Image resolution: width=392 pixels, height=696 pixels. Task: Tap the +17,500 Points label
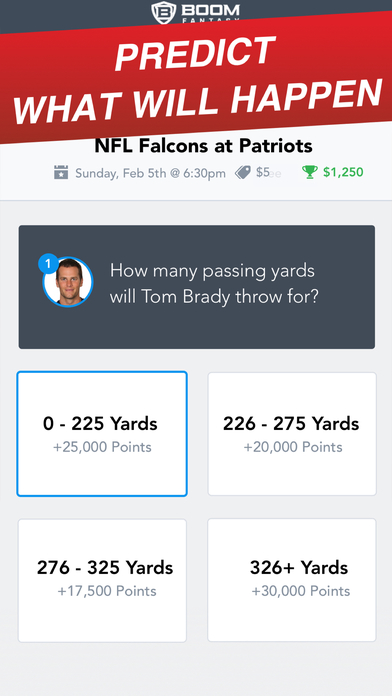tap(107, 591)
